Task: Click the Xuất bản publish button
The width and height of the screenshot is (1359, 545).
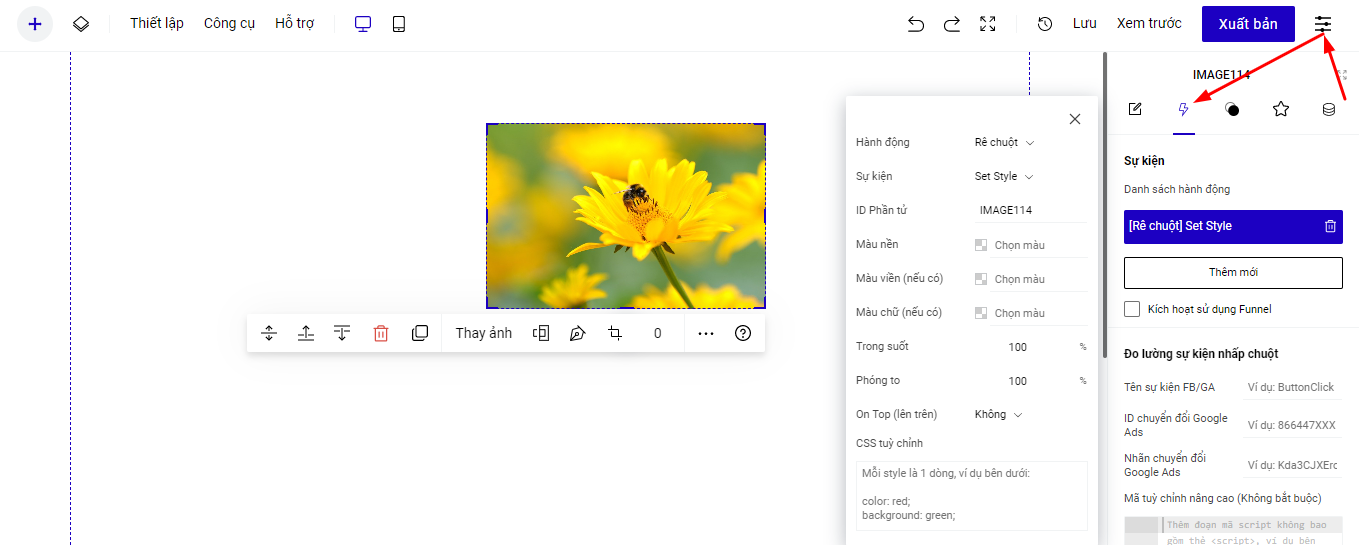Action: click(x=1247, y=24)
